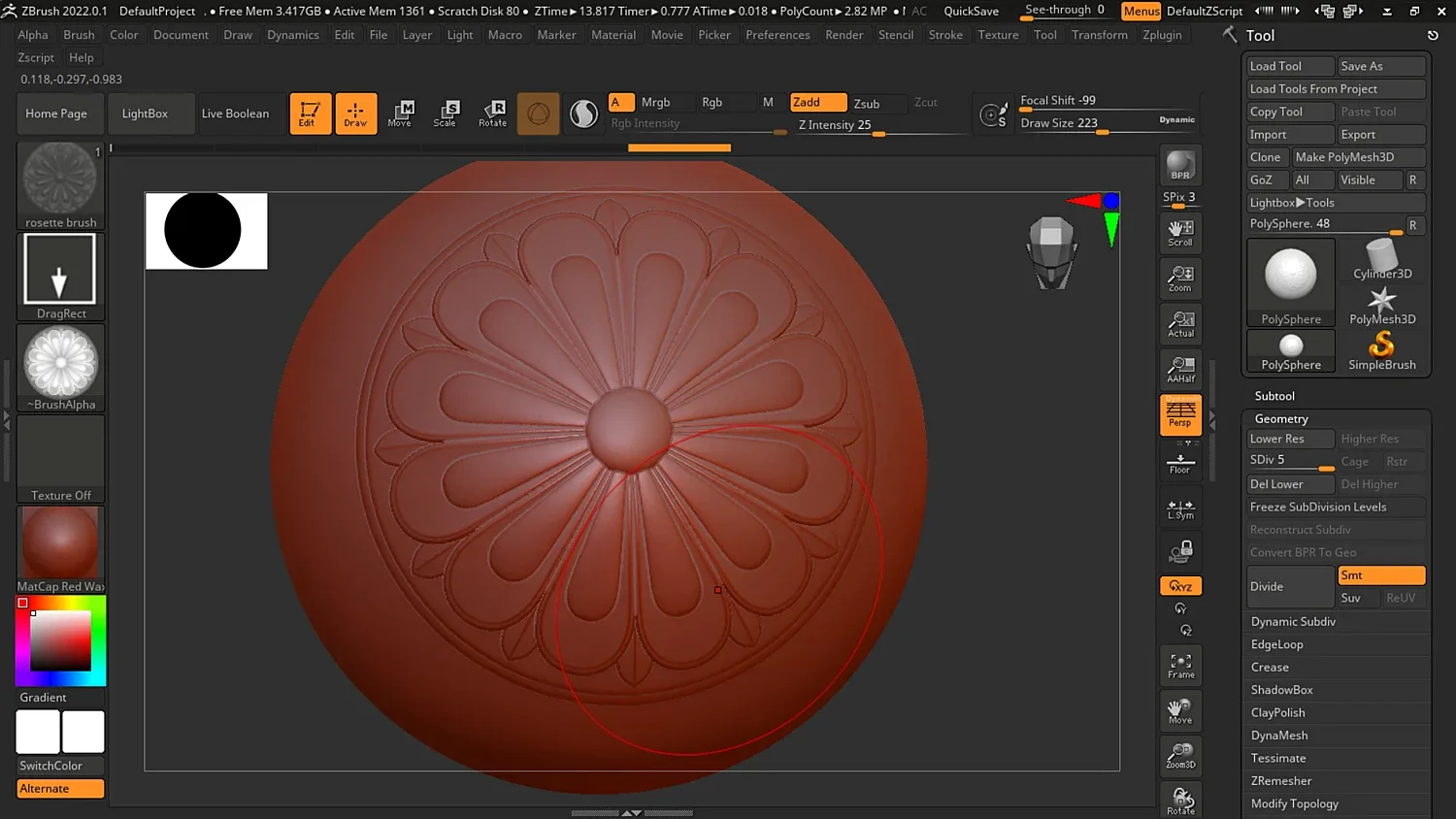Toggle Zsub sculpt mode
The image size is (1456, 819).
coord(867,103)
